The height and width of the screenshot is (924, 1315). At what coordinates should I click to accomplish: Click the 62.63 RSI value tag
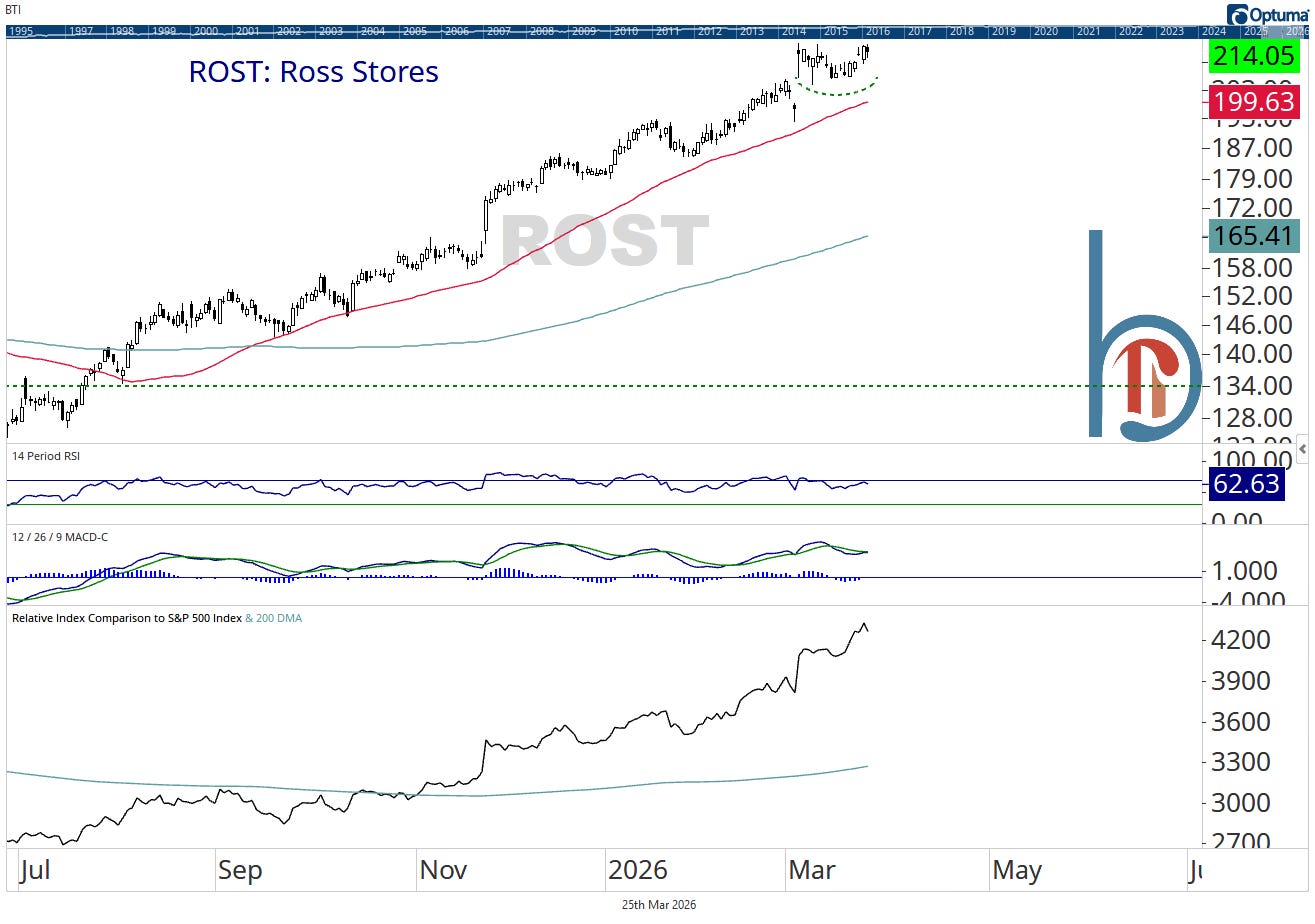1246,485
